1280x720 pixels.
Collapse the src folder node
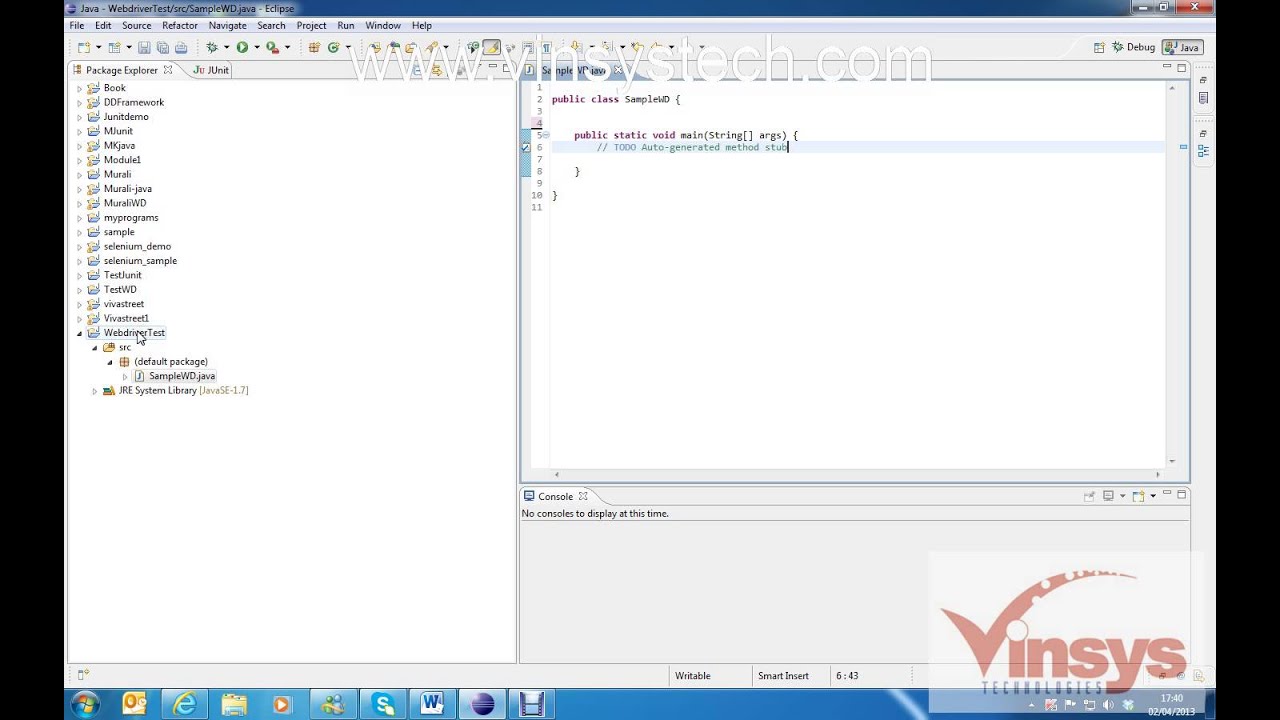coord(95,347)
